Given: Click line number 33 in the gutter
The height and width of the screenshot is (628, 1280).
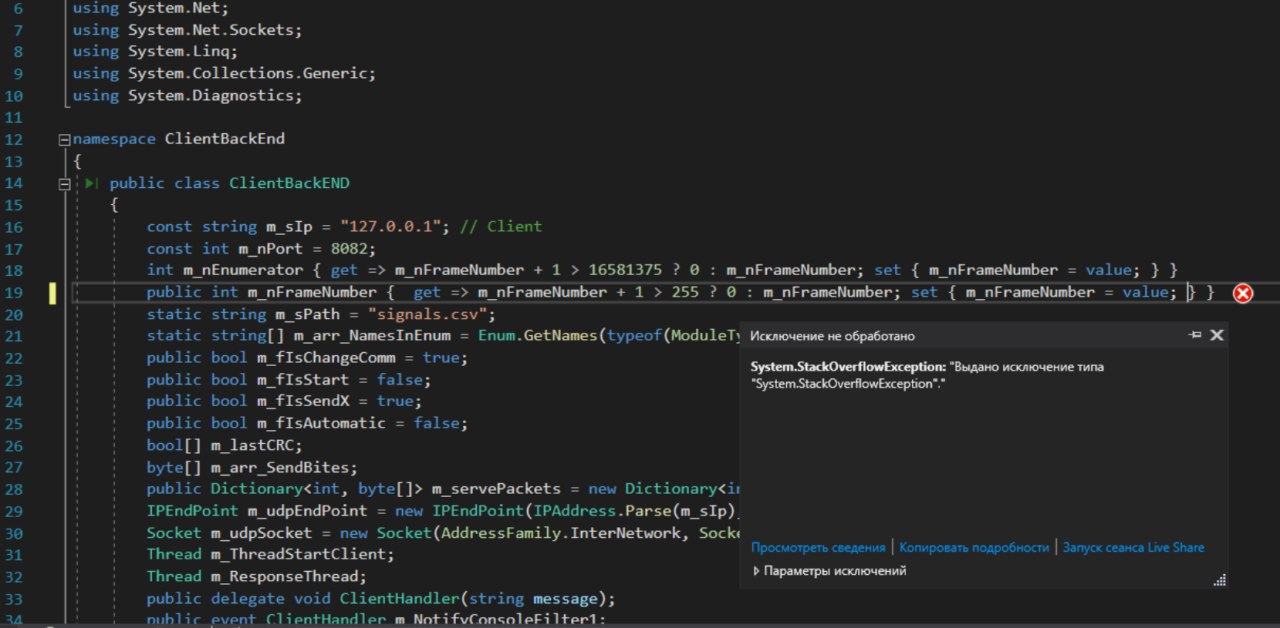Looking at the screenshot, I should click(x=14, y=599).
